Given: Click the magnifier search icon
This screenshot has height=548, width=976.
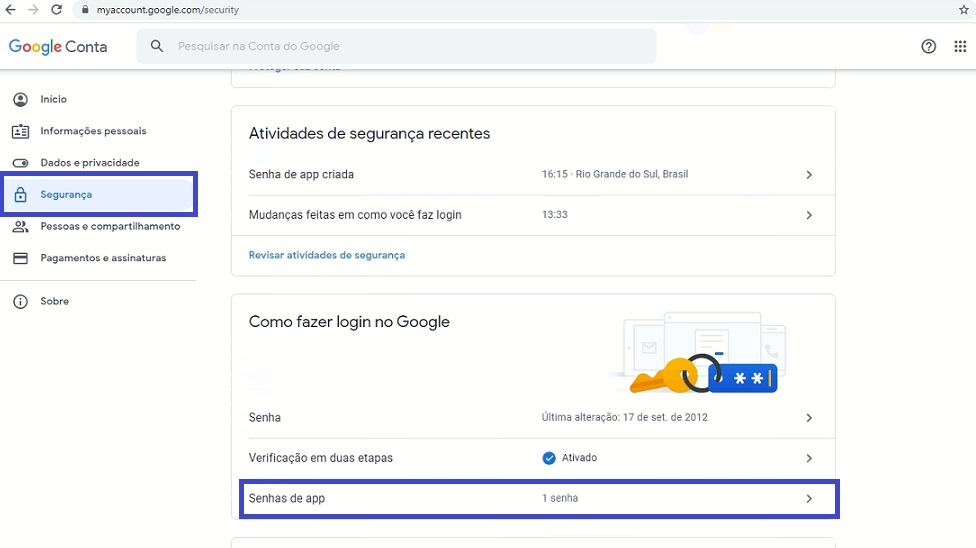Looking at the screenshot, I should pyautogui.click(x=157, y=46).
